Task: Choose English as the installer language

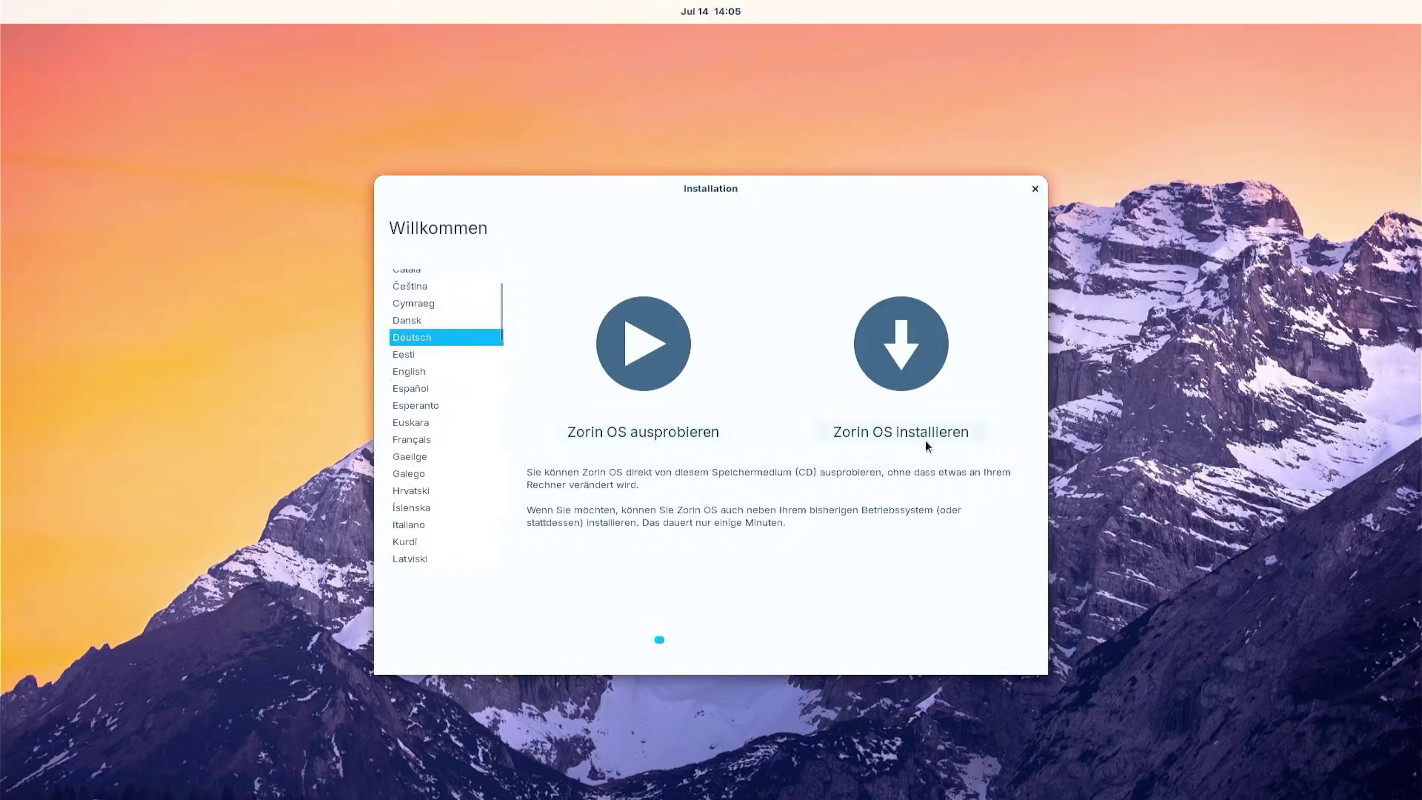Action: pyautogui.click(x=445, y=371)
